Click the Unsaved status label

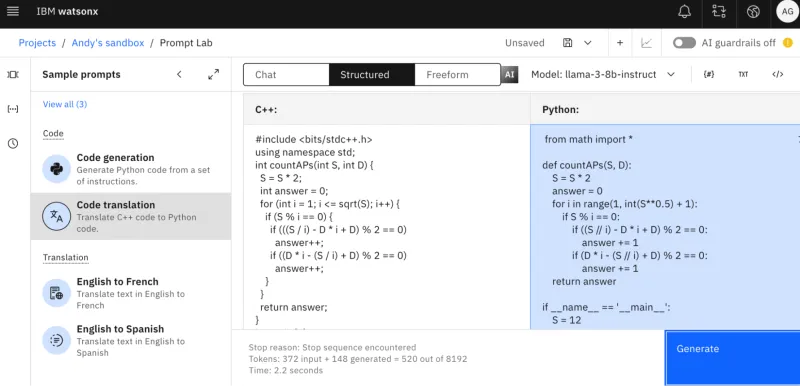coord(524,43)
